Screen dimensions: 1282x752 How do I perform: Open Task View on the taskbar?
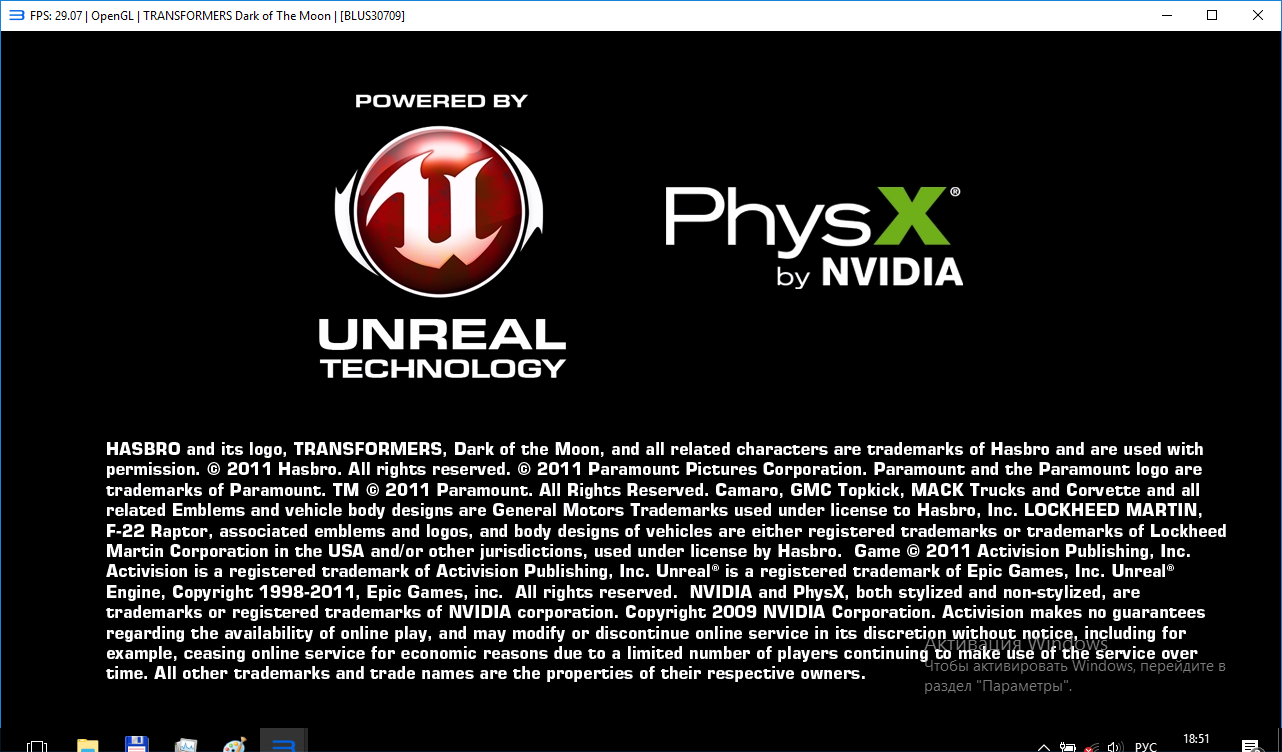(37, 745)
